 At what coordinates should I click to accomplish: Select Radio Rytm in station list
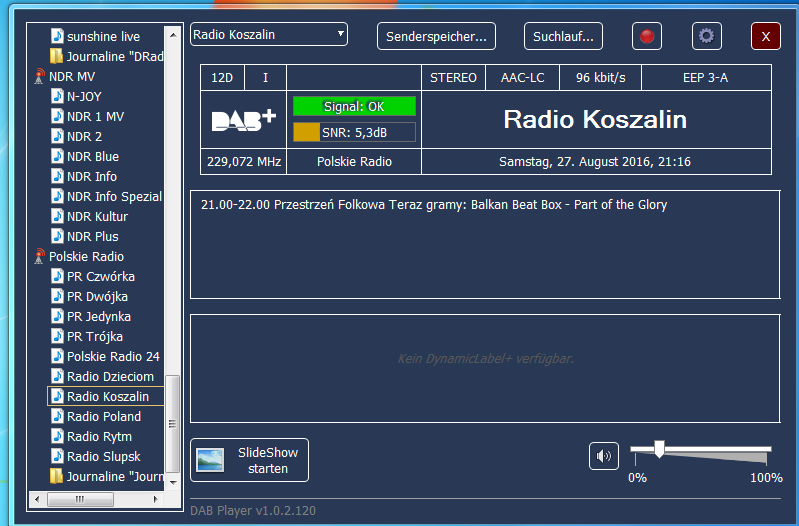pyautogui.click(x=99, y=436)
